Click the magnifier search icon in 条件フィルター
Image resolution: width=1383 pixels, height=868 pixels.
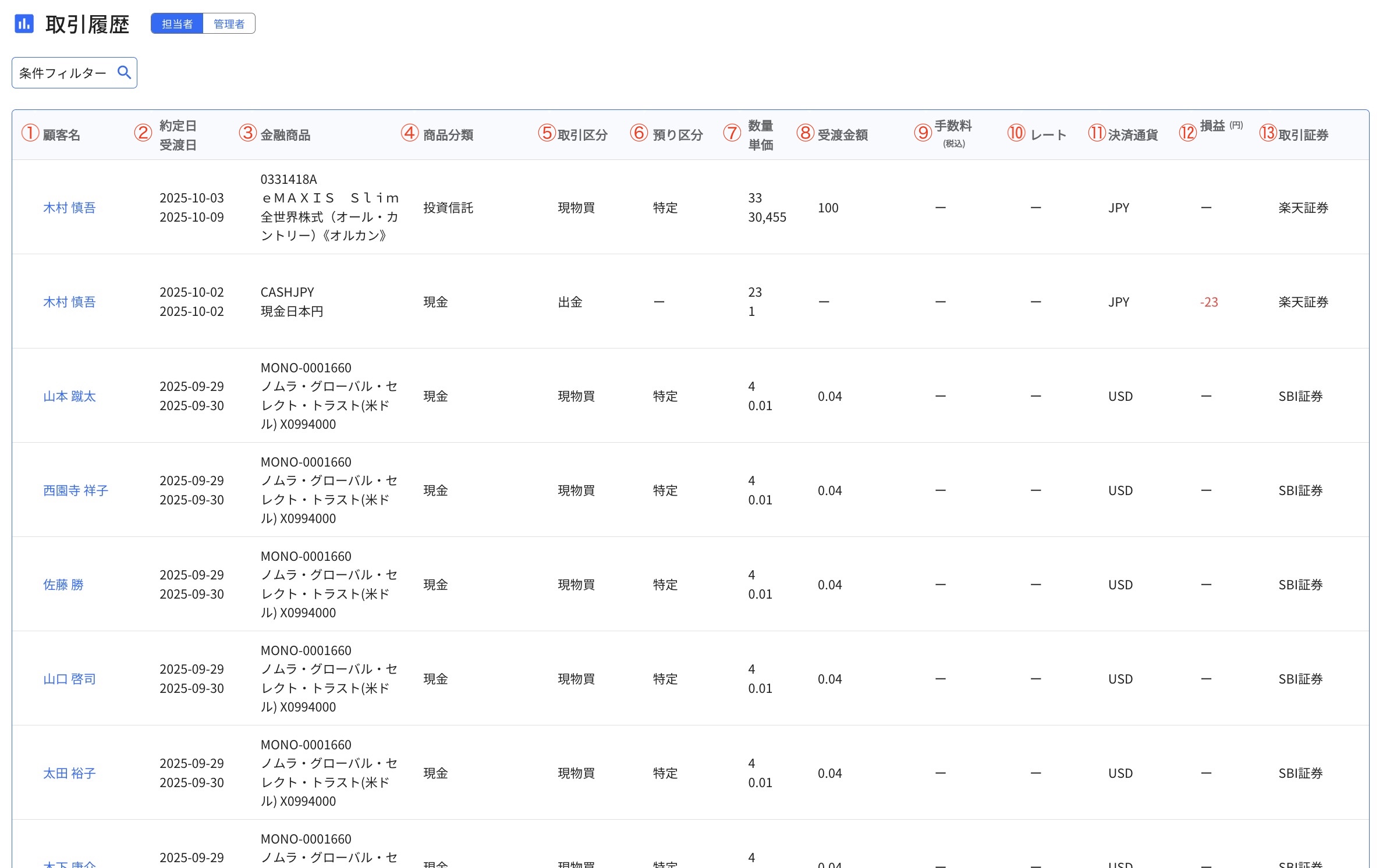pos(123,72)
